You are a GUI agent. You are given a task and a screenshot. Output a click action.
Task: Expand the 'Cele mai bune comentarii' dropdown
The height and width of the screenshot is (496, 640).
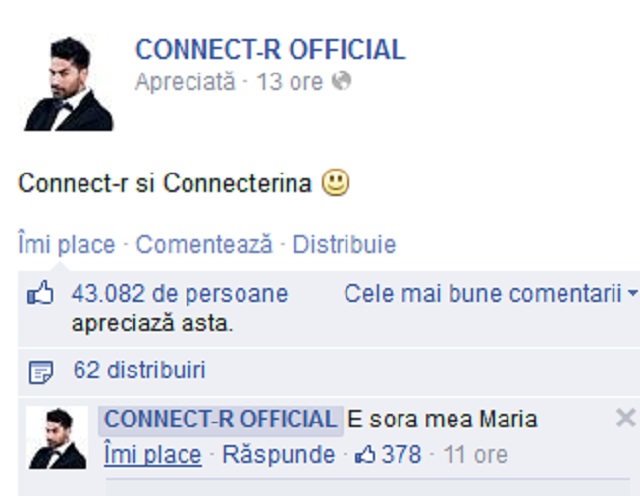pos(490,294)
